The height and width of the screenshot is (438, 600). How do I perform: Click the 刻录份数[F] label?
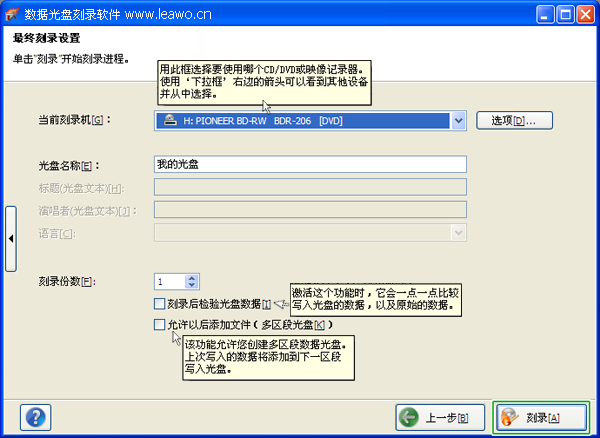67,282
